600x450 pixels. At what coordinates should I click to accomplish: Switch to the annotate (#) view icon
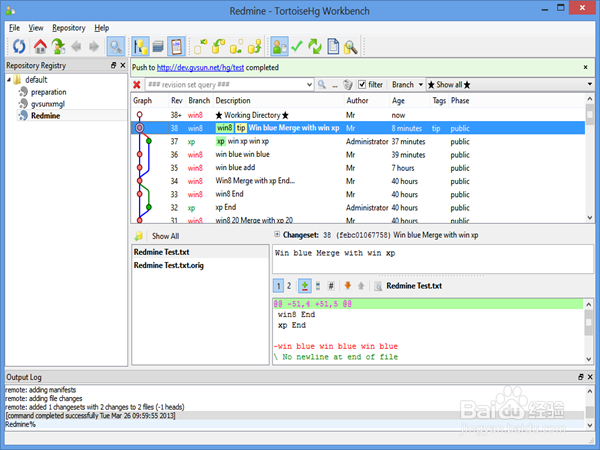tap(331, 286)
